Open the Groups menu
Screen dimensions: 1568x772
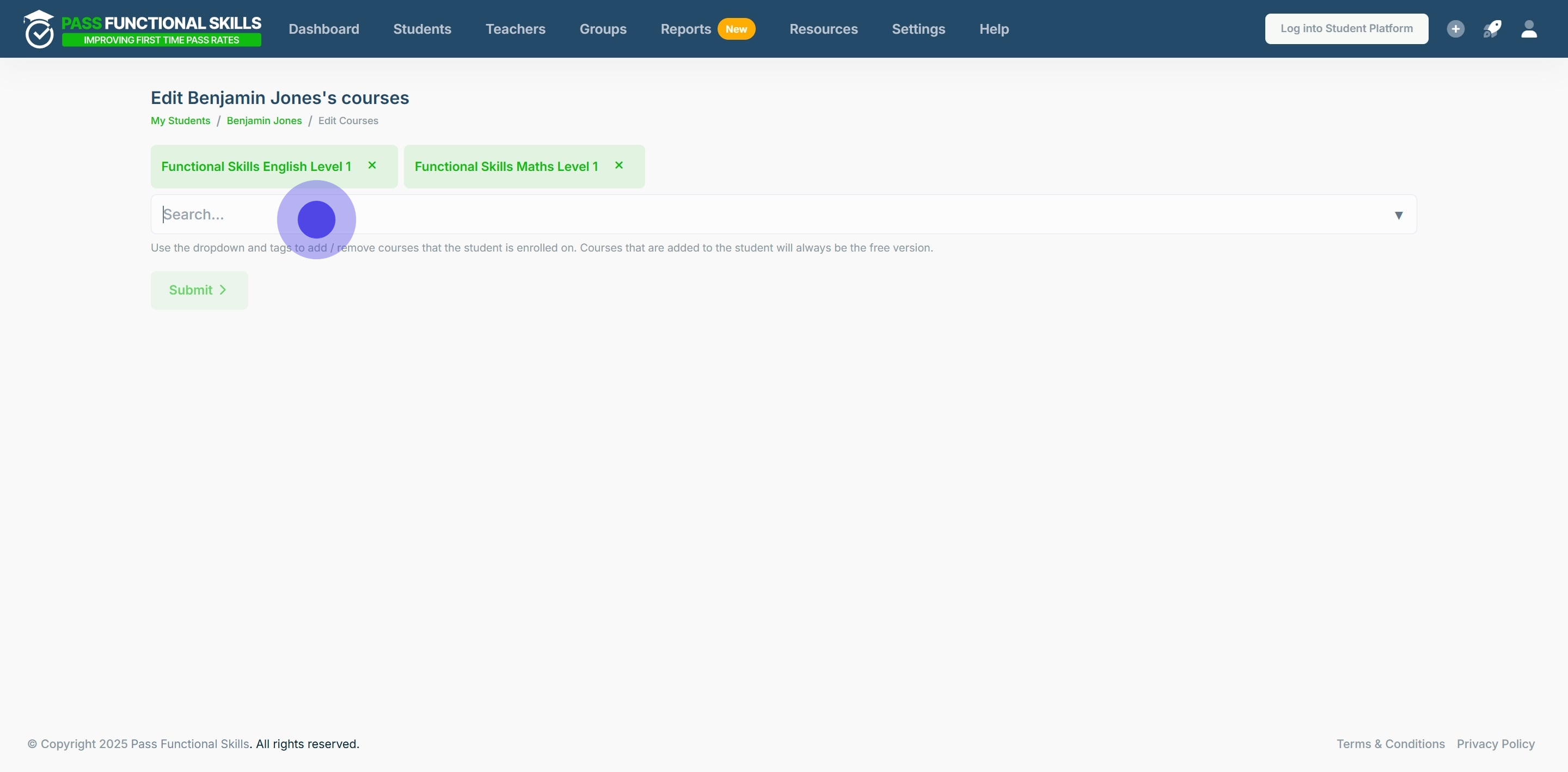pos(603,29)
